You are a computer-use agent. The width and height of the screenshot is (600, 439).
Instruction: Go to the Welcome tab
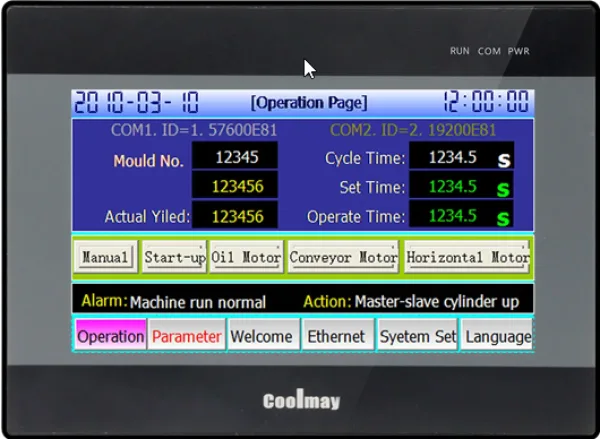coord(262,335)
